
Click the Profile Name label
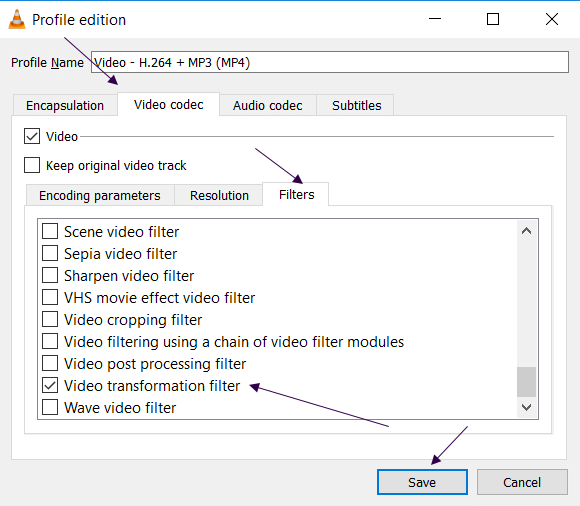[47, 63]
